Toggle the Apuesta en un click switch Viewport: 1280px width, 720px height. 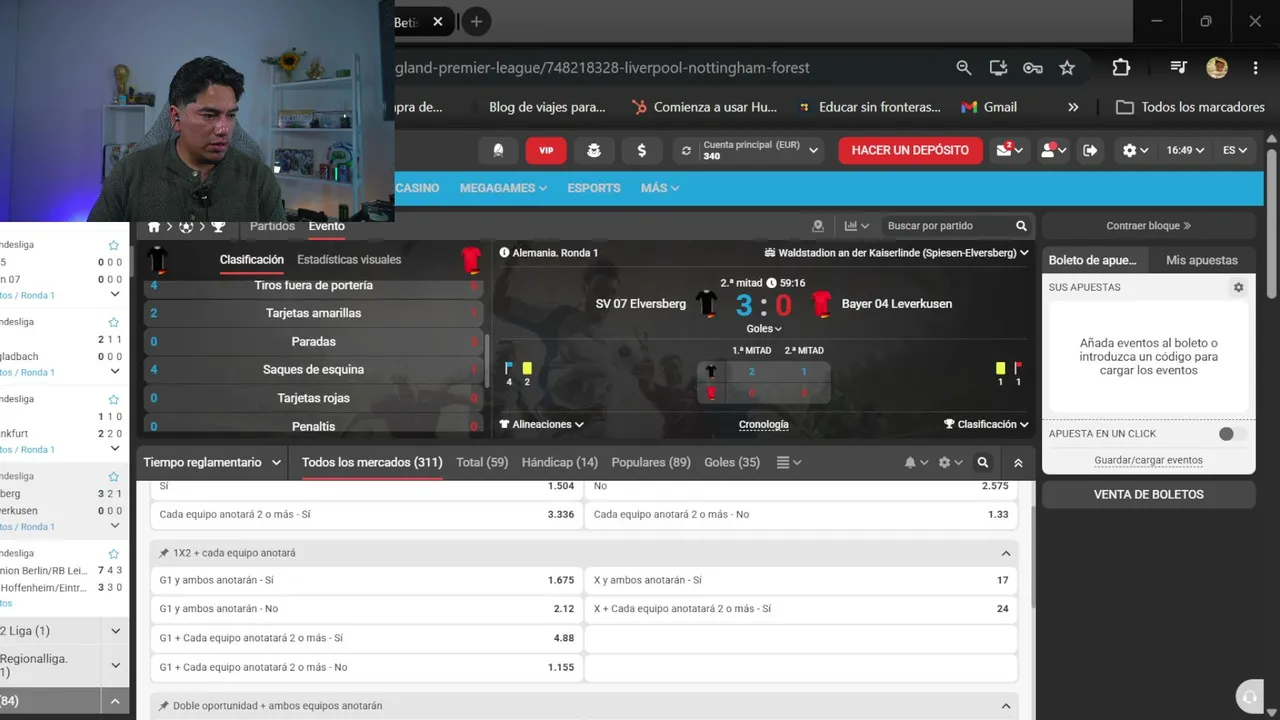point(1232,434)
